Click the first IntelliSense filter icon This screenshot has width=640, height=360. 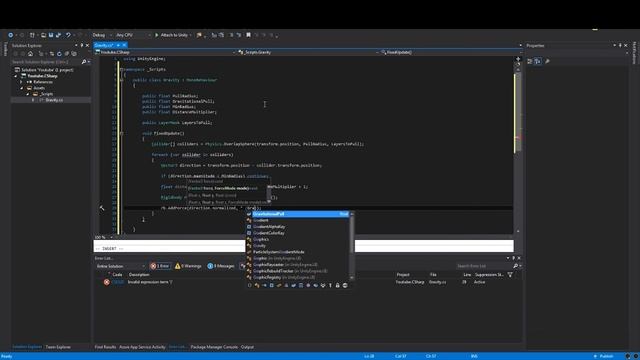[x=249, y=285]
